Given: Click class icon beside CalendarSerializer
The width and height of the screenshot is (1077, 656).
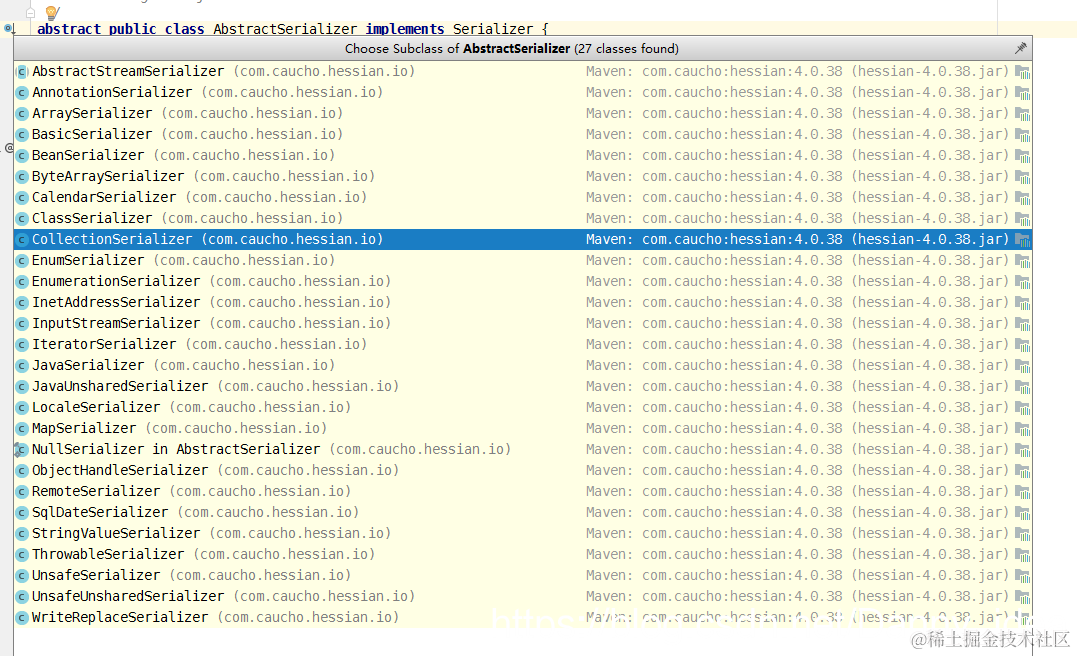Looking at the screenshot, I should (22, 198).
